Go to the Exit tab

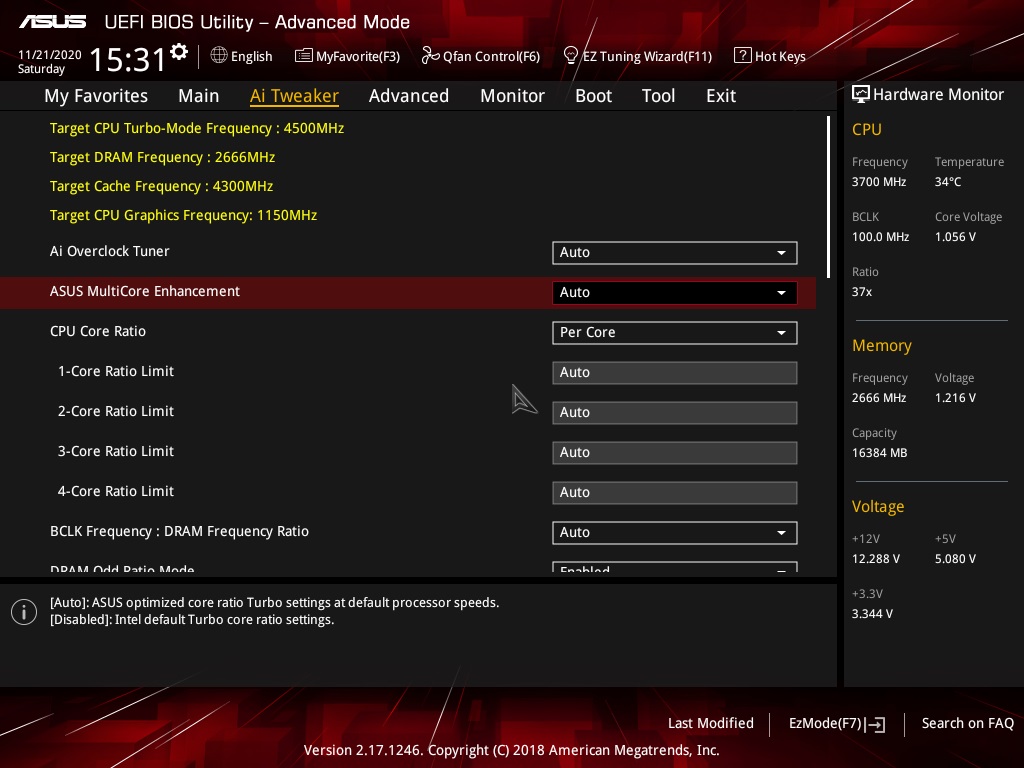pos(721,96)
